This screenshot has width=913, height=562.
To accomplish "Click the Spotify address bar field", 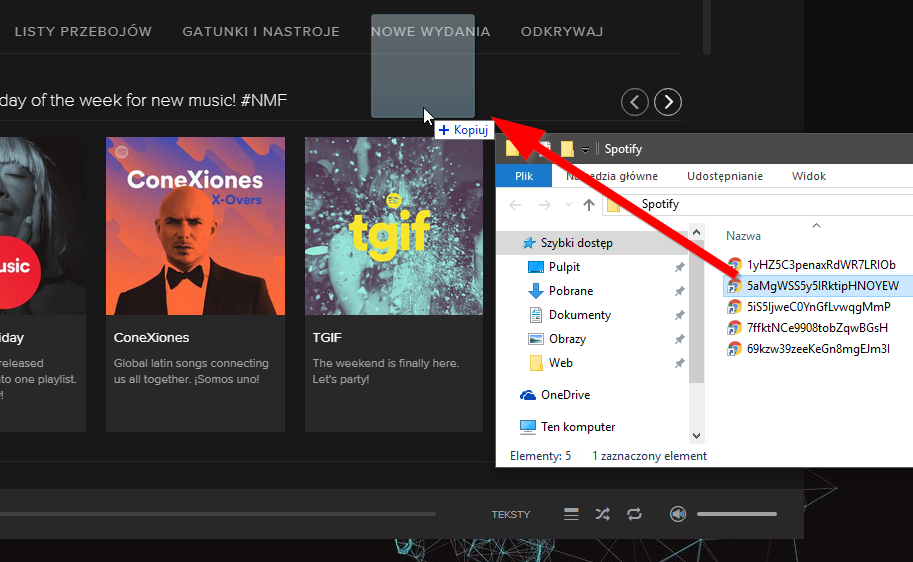I will [x=758, y=204].
